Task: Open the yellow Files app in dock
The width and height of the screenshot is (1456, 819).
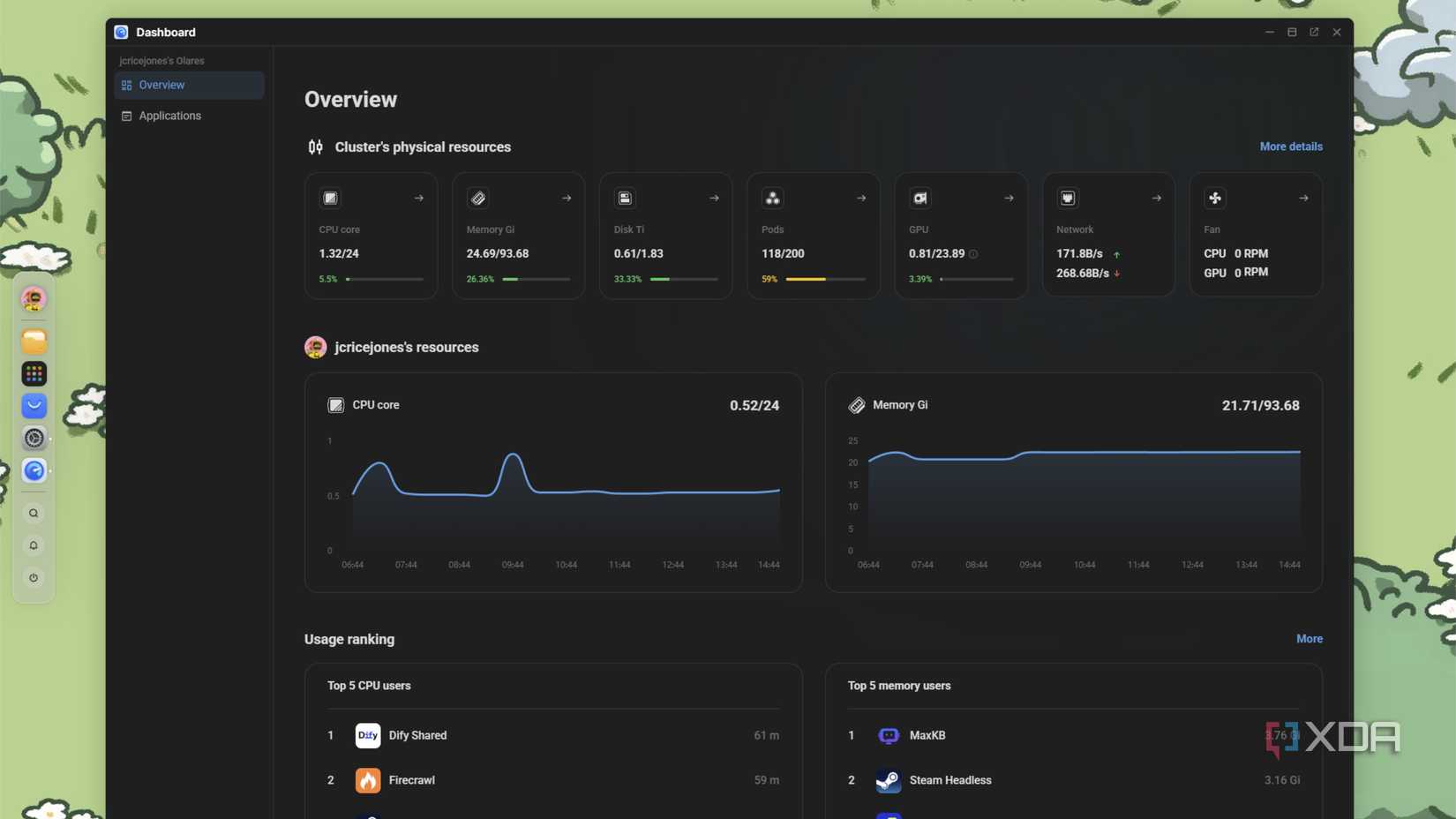Action: (x=34, y=341)
